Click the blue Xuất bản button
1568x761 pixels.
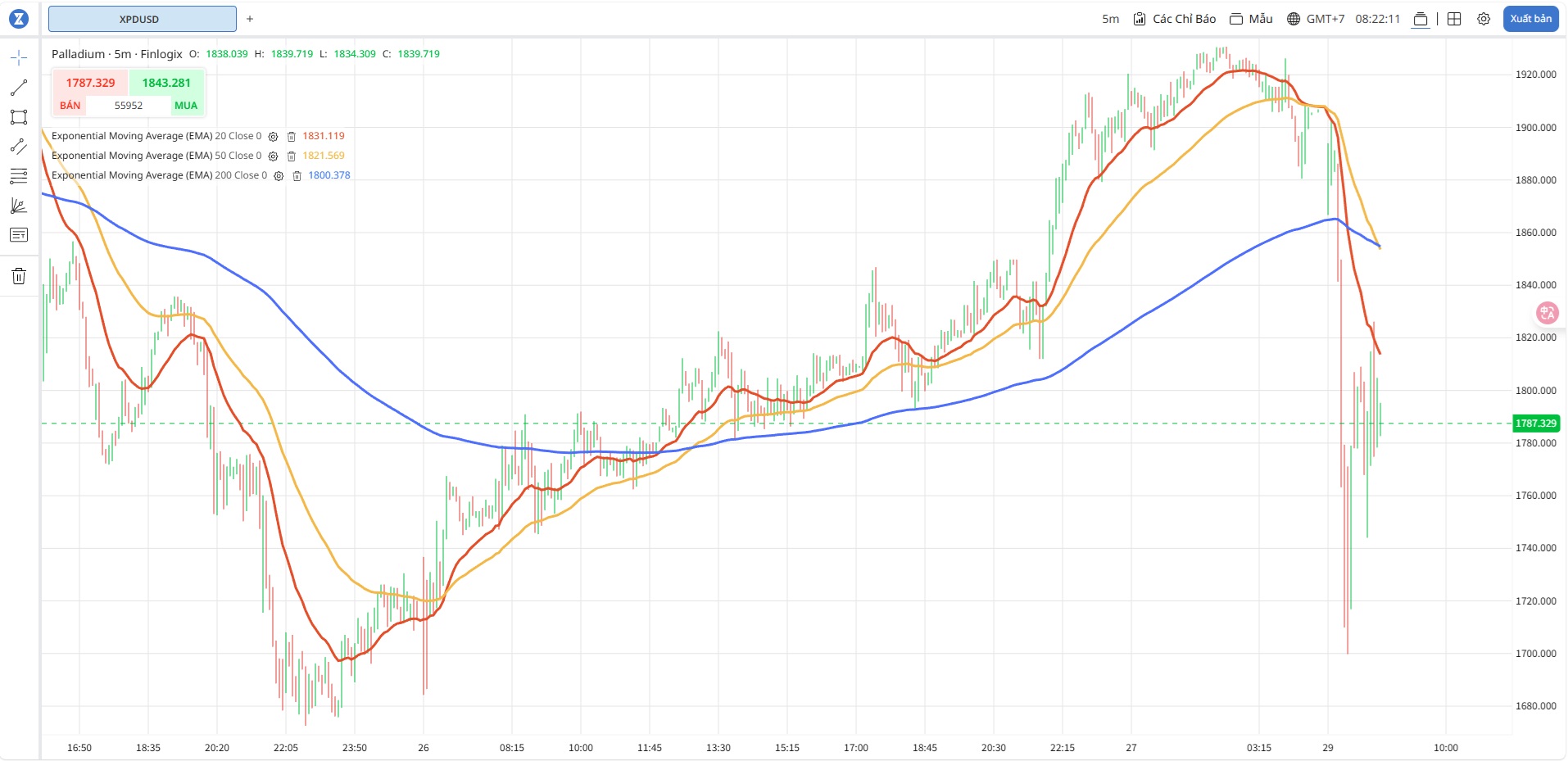pyautogui.click(x=1530, y=19)
